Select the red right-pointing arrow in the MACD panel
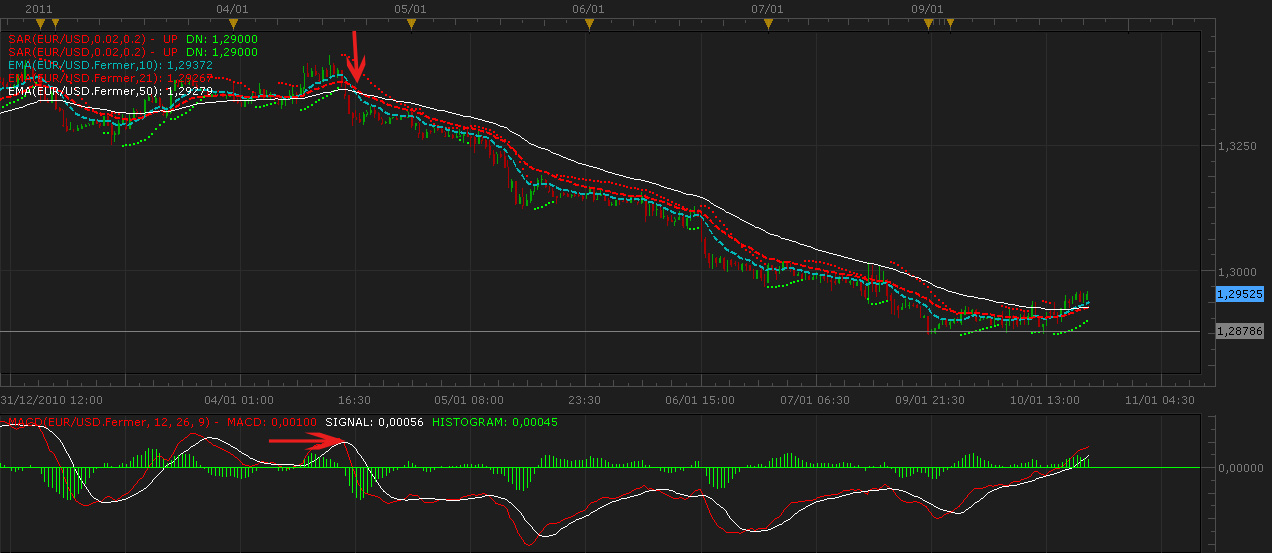 coord(307,438)
